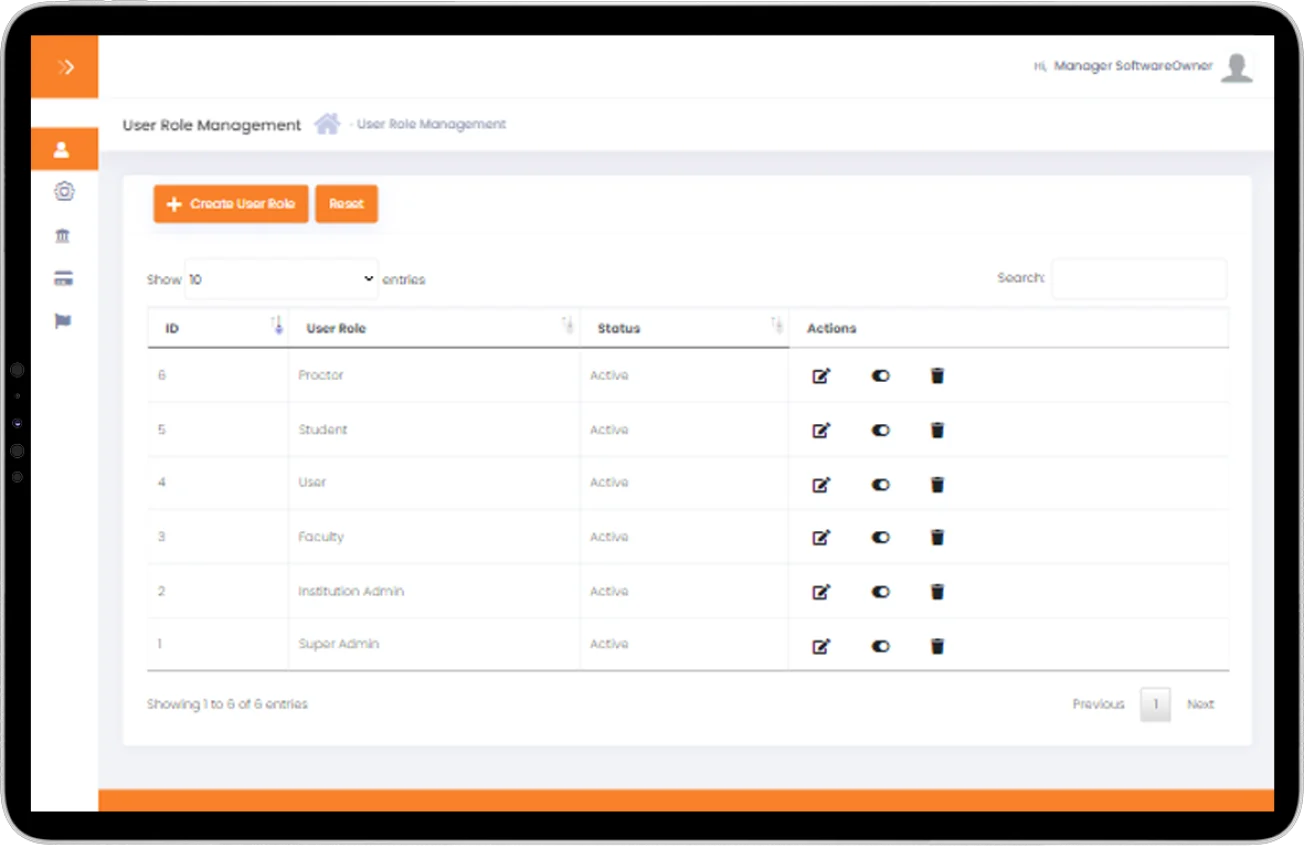Open the bank institution icon in sidebar
Viewport: 1304px width, 846px height.
(x=63, y=236)
